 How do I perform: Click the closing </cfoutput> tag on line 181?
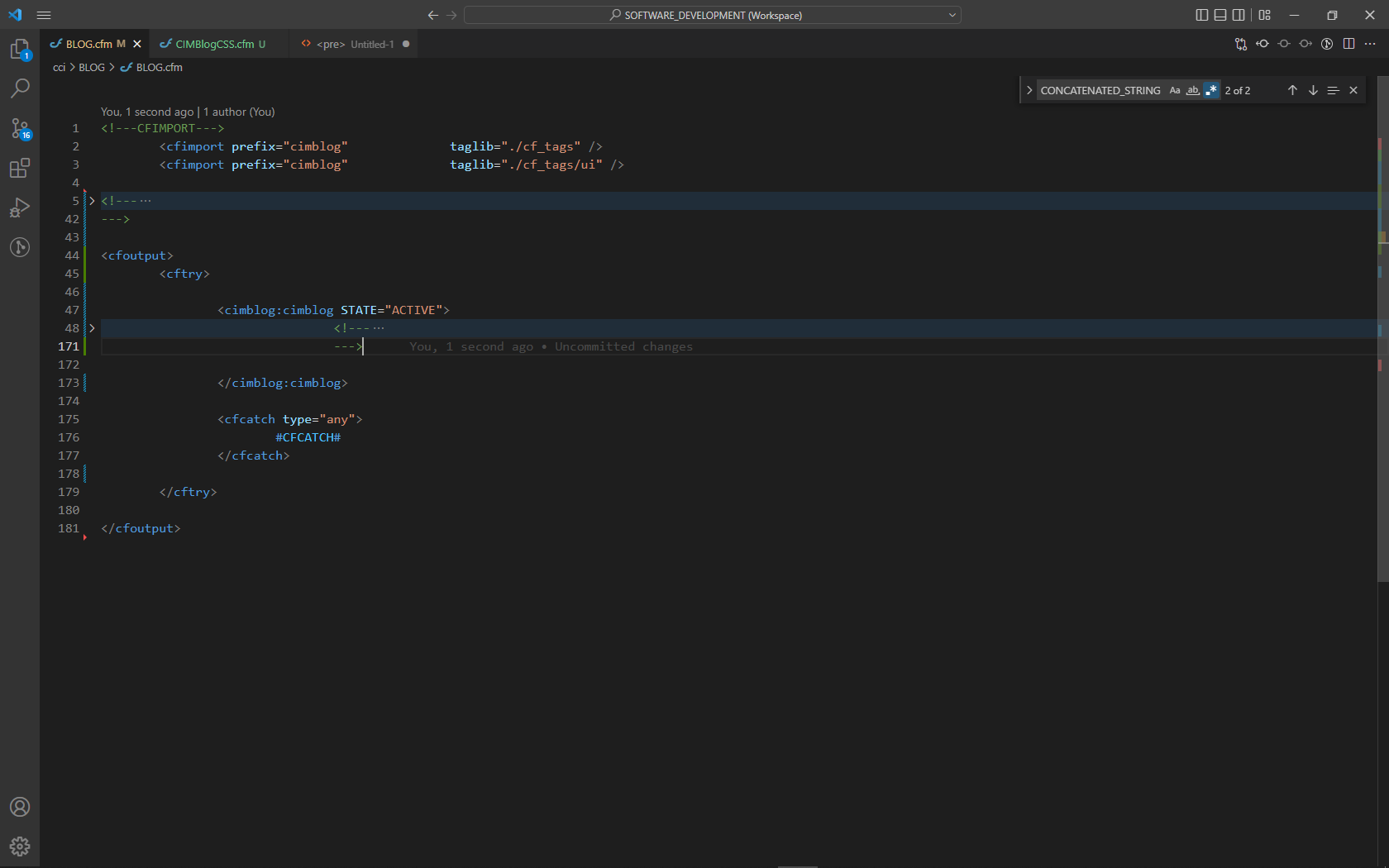(x=141, y=528)
